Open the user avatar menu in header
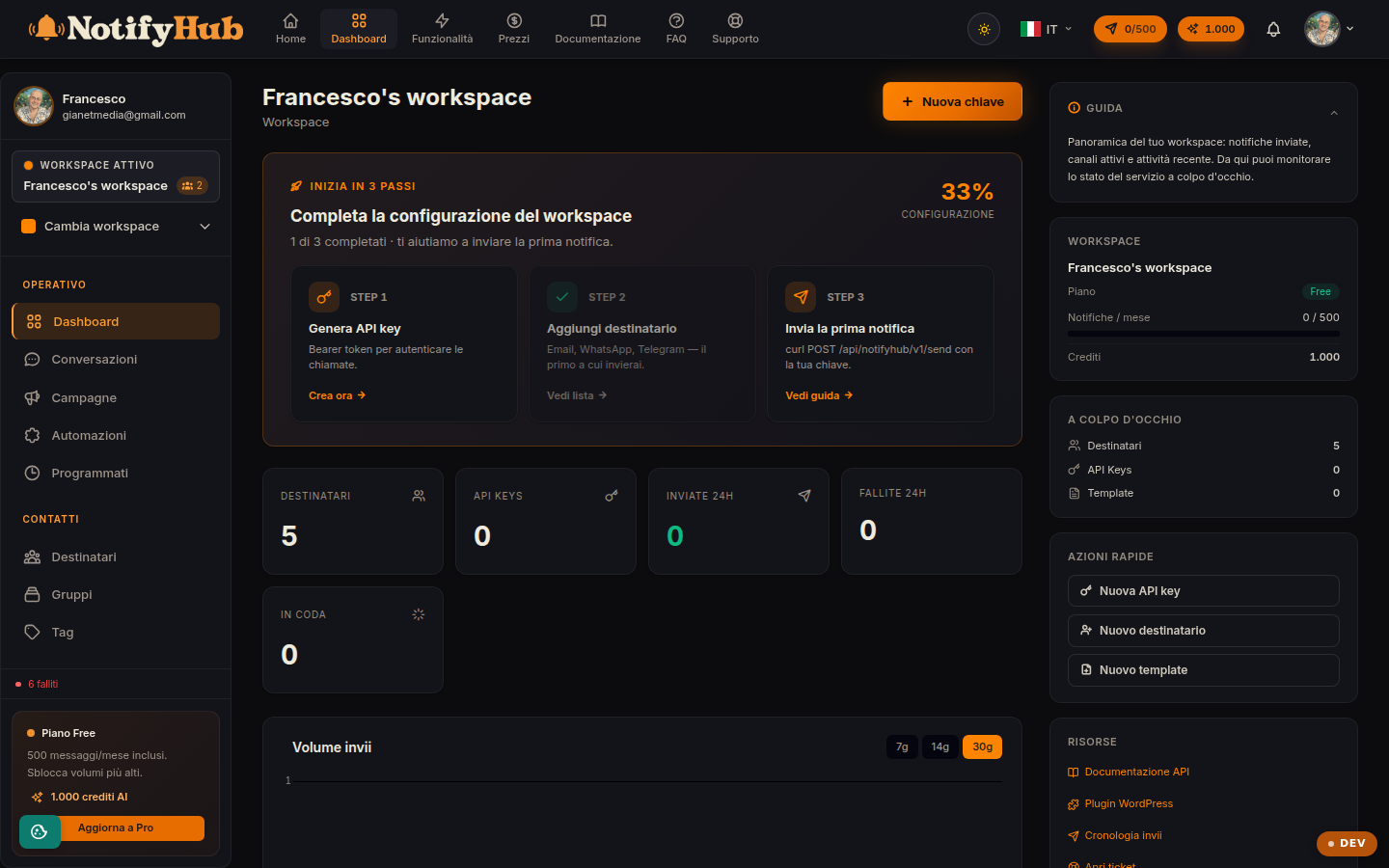This screenshot has width=1389, height=868. [x=1329, y=29]
